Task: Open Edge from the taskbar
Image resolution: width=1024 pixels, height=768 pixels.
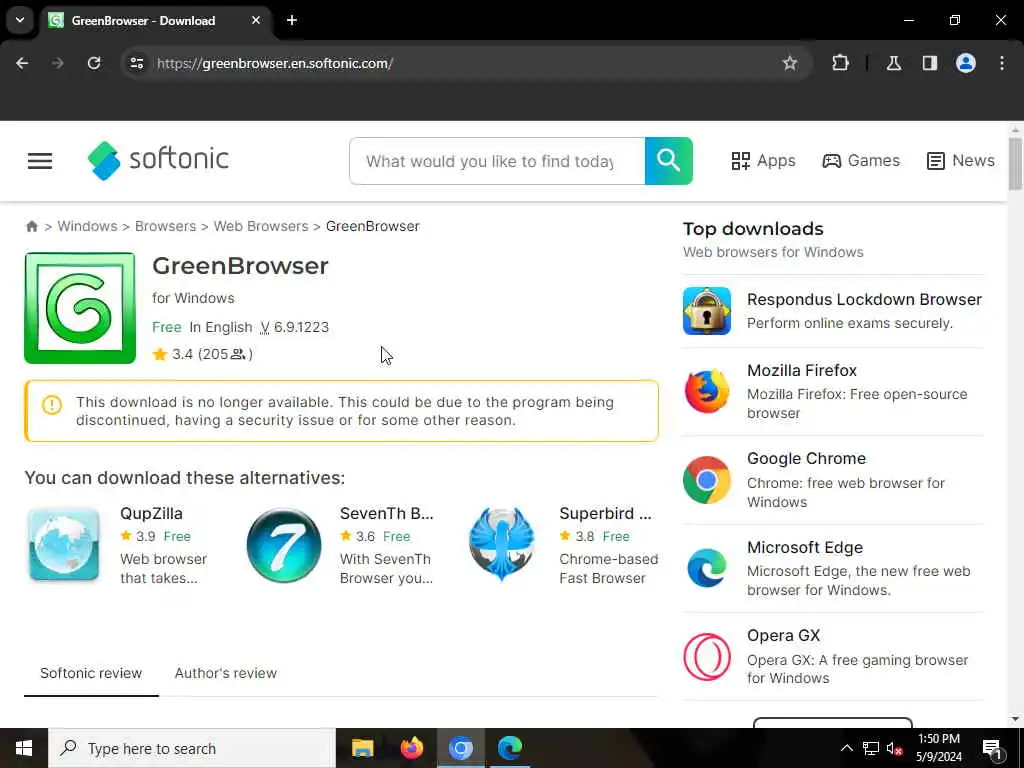Action: [x=509, y=748]
